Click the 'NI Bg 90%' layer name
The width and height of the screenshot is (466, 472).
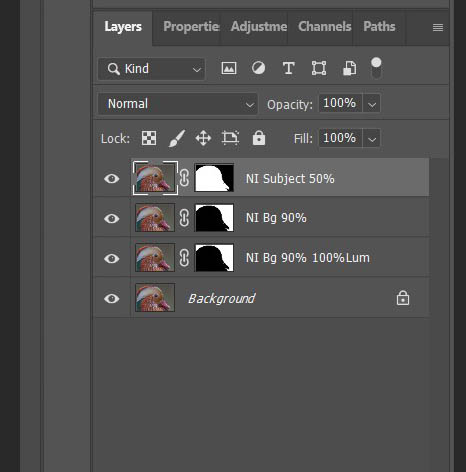point(276,218)
